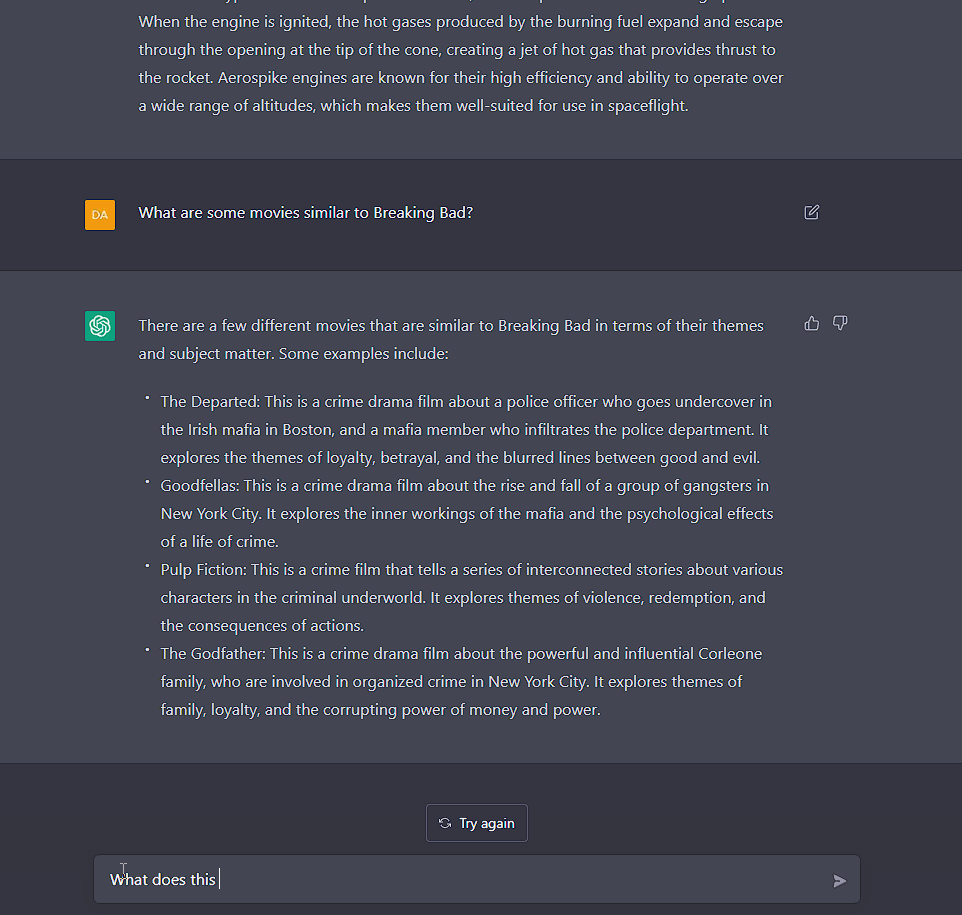Click the ChatGPT logo avatar
The image size is (962, 915).
point(100,325)
